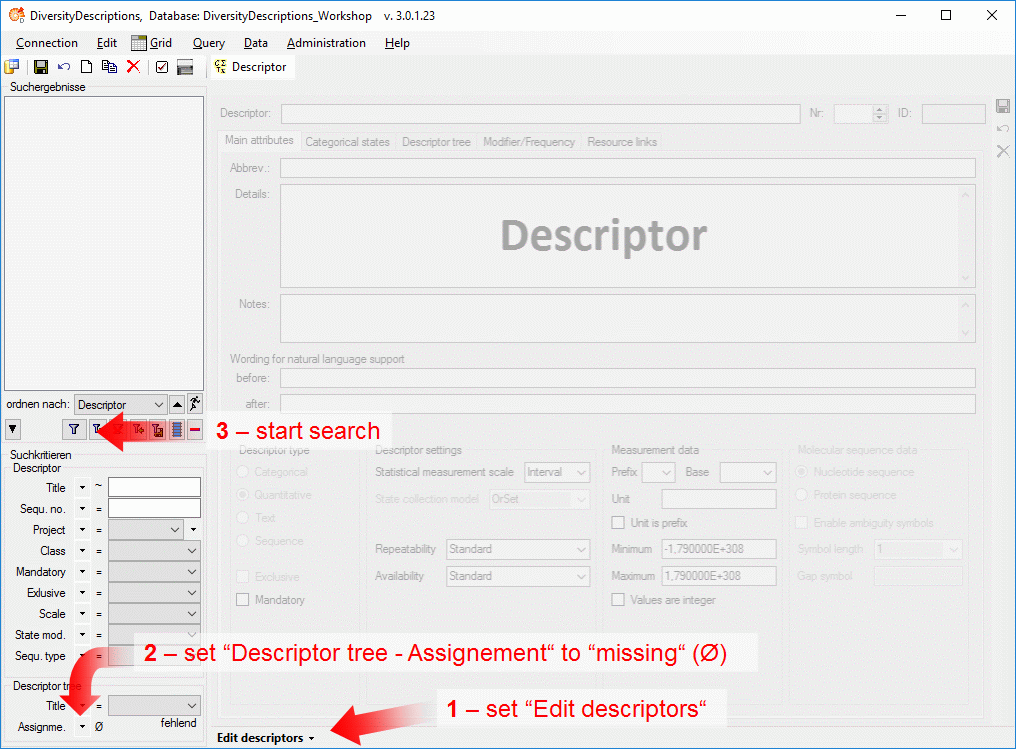Viewport: 1016px width, 749px height.
Task: Click the floppy disk Save icon
Action: point(41,67)
